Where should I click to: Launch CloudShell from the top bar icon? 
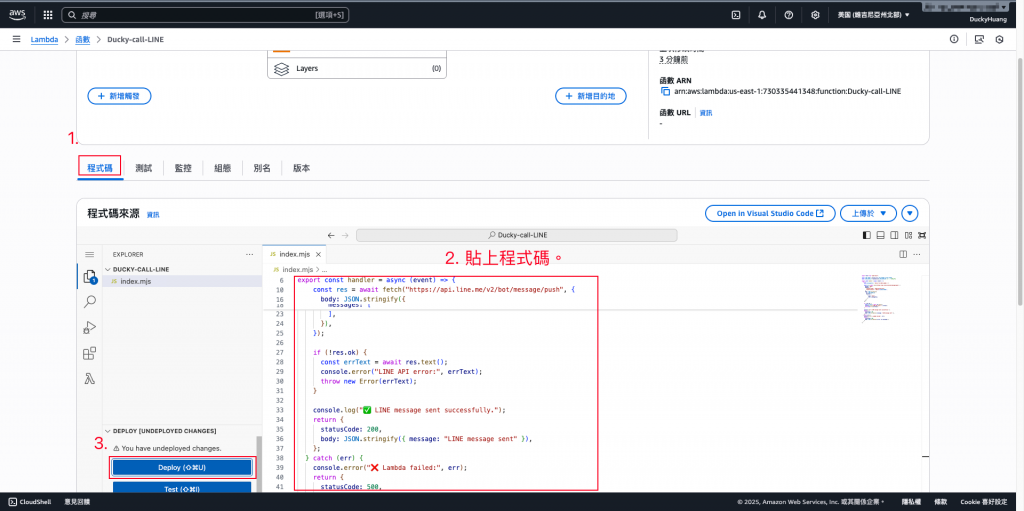(735, 15)
